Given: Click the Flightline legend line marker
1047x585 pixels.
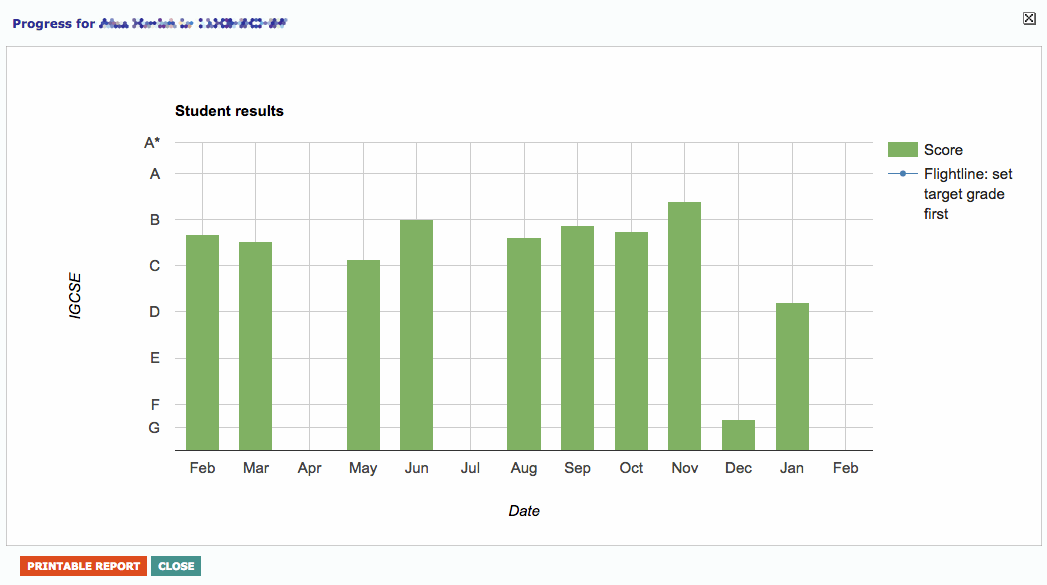Looking at the screenshot, I should tap(902, 174).
